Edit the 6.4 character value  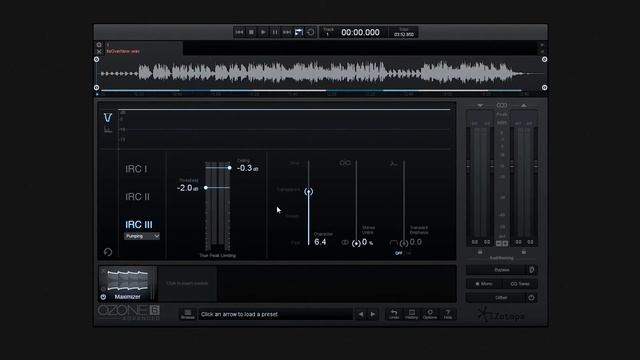tap(320, 242)
